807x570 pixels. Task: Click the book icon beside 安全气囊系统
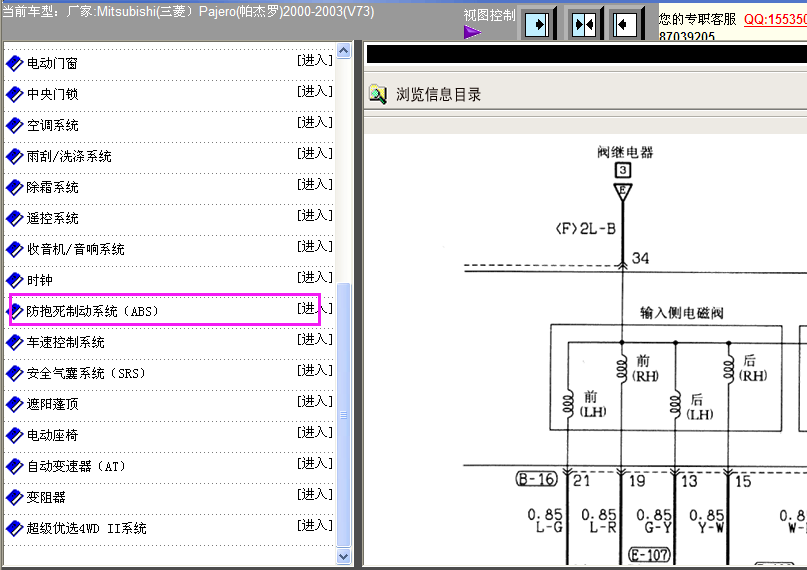pos(14,373)
